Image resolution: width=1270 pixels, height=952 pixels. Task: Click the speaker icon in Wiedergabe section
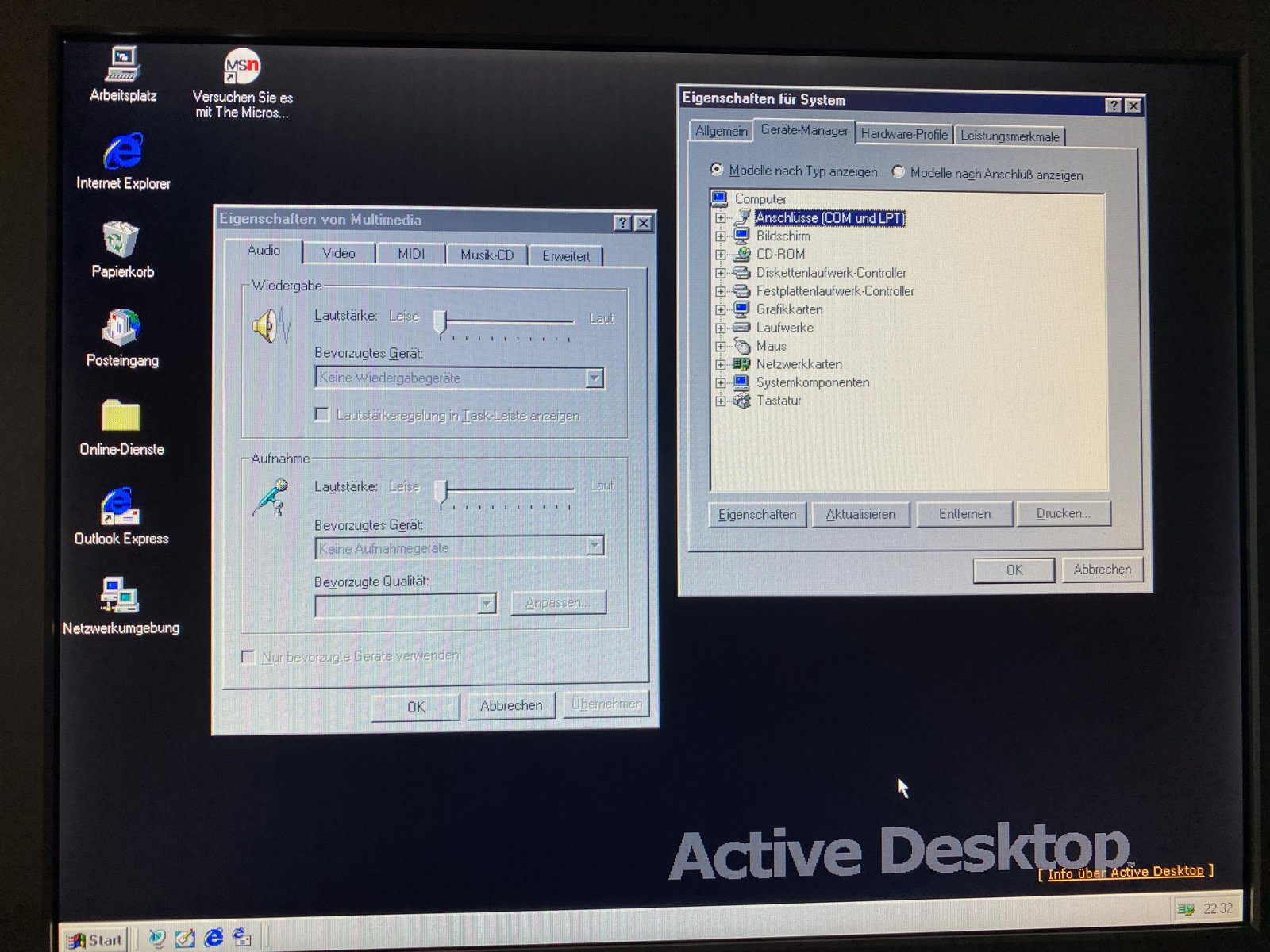(271, 325)
